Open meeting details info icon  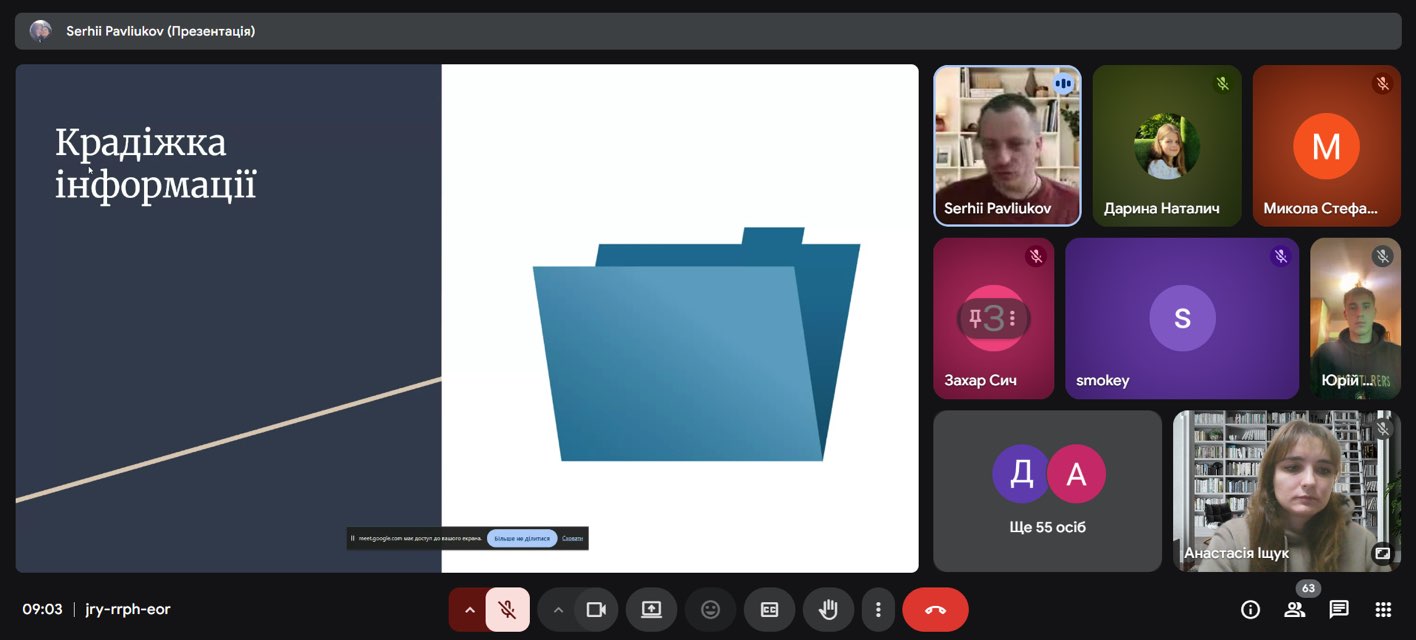tap(1250, 609)
